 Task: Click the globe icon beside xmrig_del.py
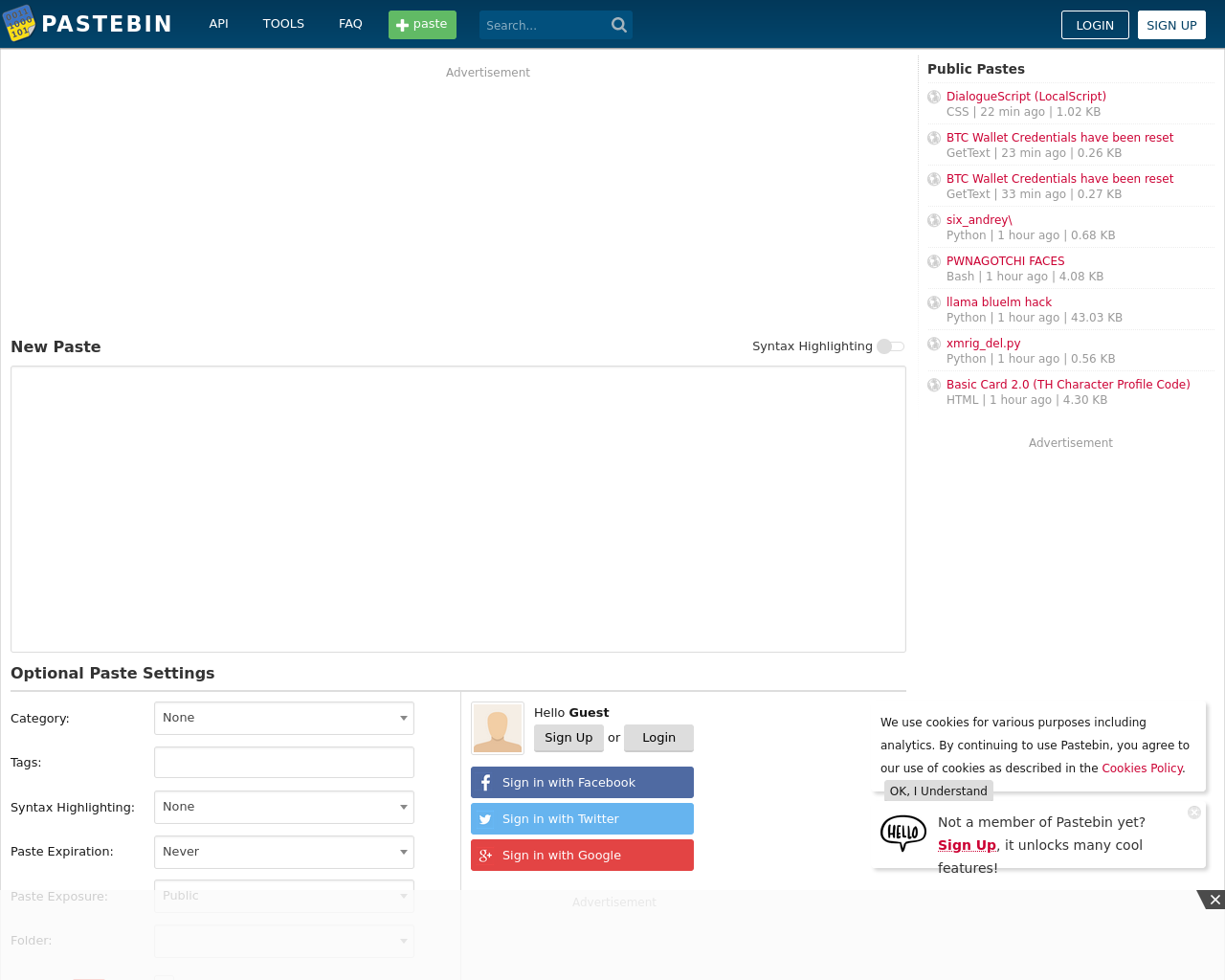934,344
